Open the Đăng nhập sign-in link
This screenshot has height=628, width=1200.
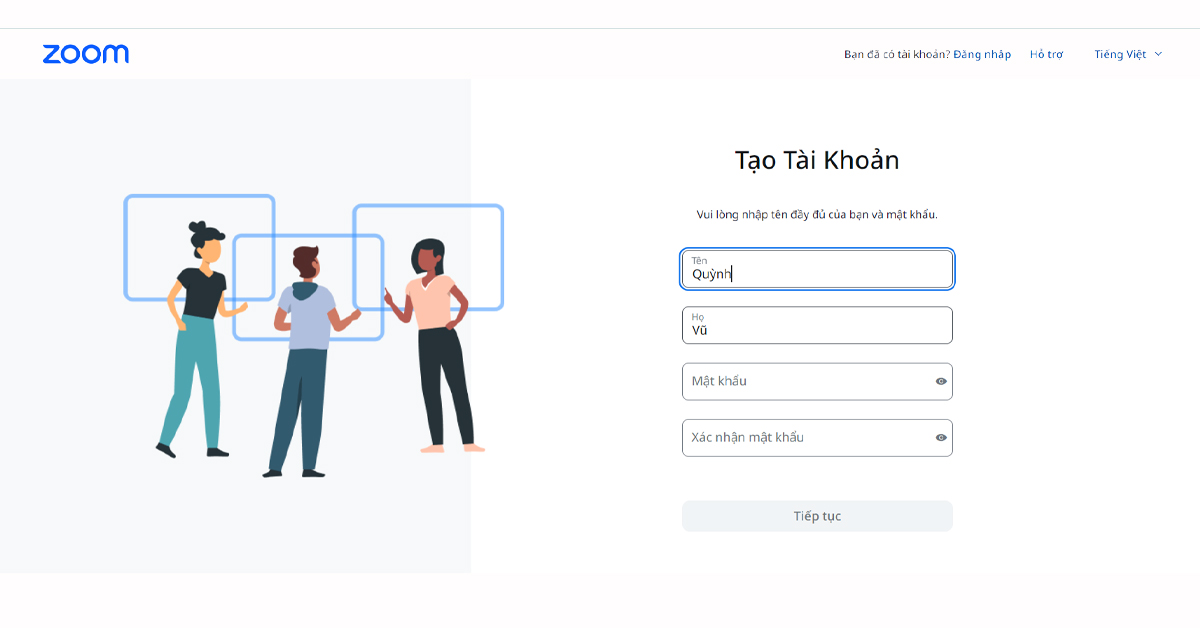[x=982, y=54]
